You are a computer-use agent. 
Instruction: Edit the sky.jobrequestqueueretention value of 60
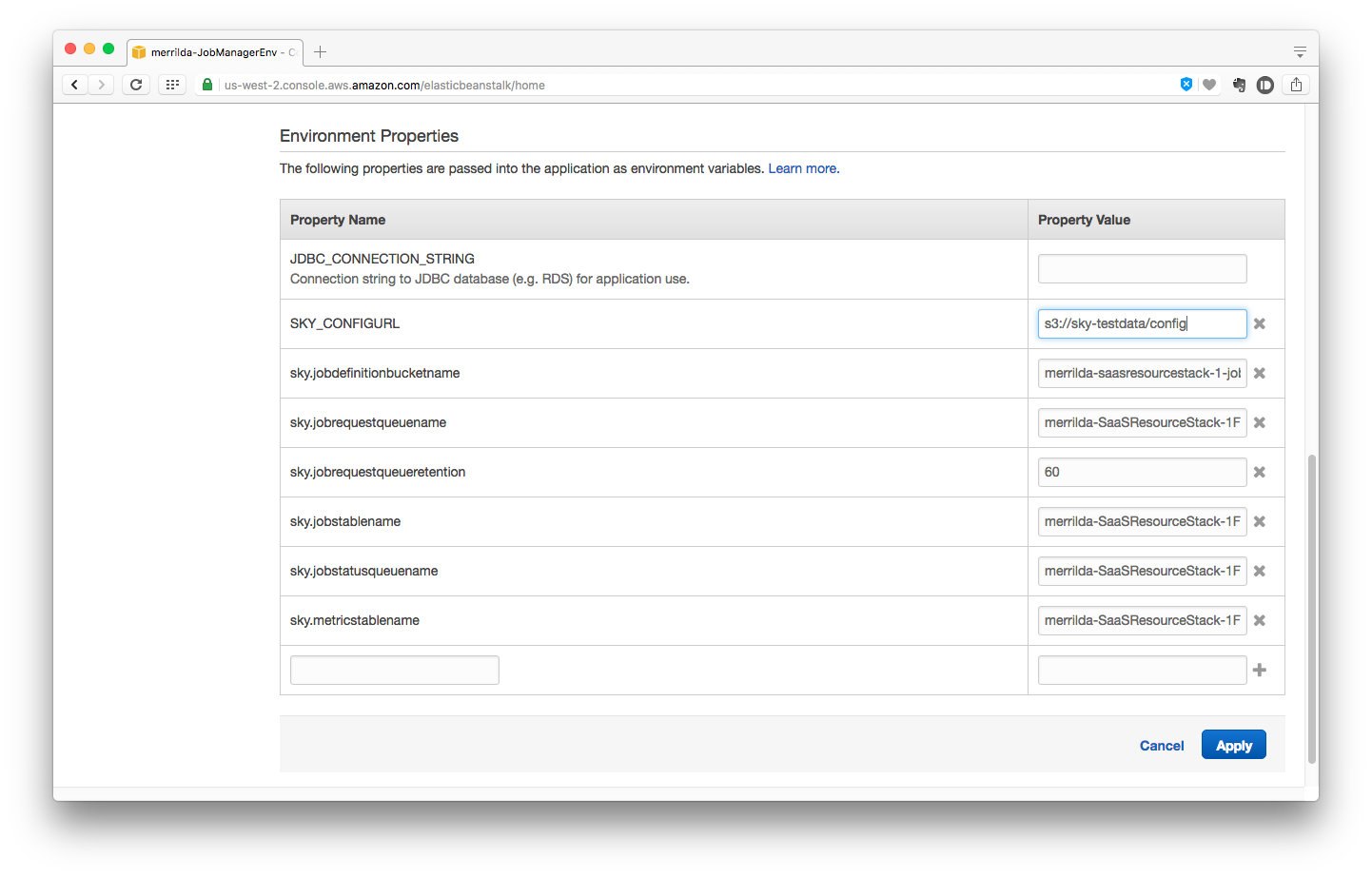pyautogui.click(x=1143, y=472)
